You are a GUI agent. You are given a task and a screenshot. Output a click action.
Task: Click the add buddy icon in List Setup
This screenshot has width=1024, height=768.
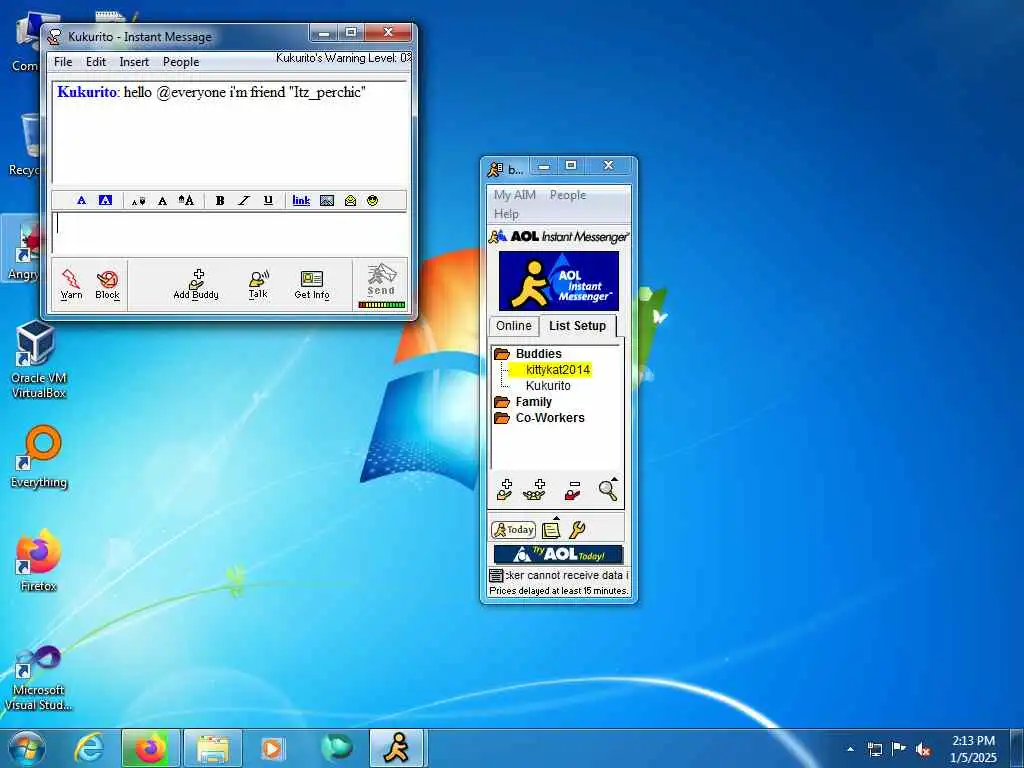(504, 490)
